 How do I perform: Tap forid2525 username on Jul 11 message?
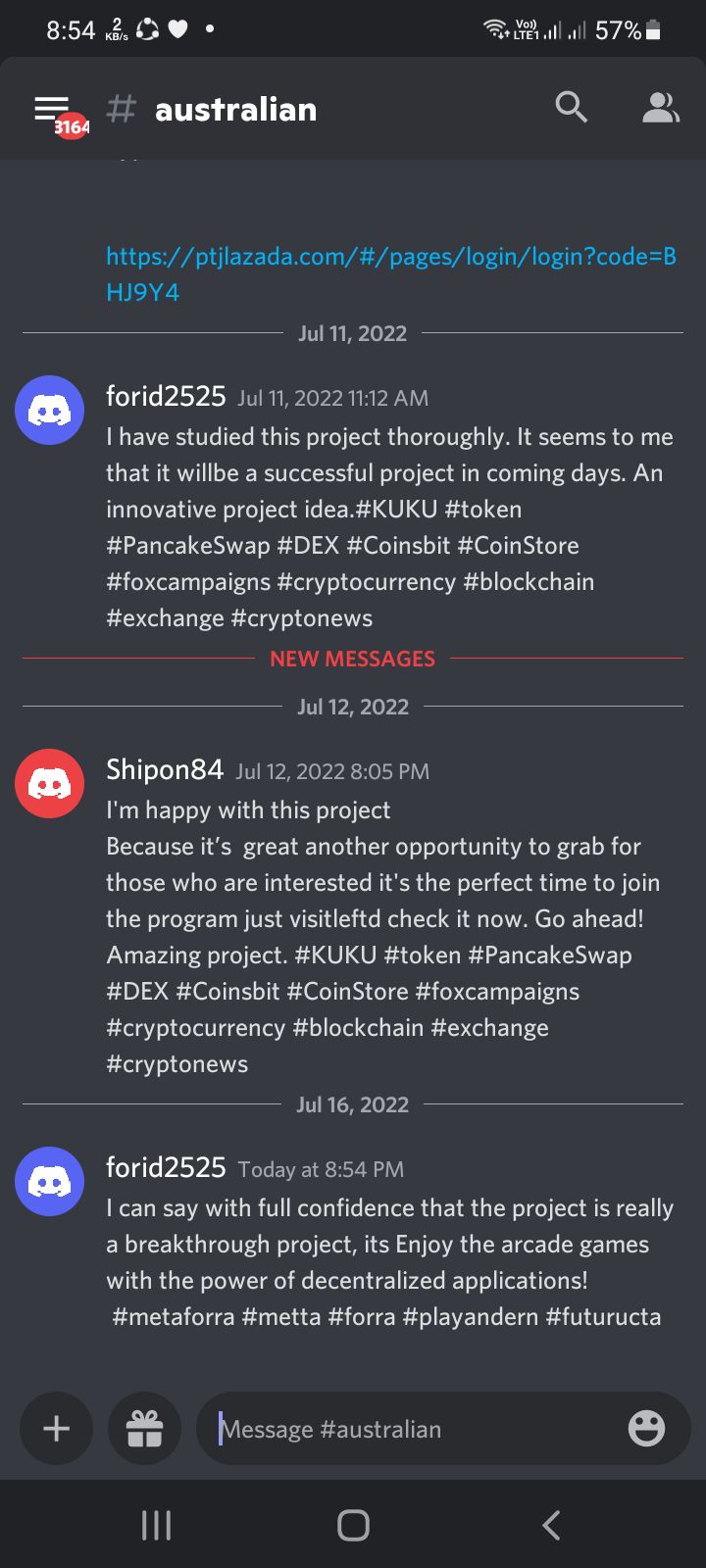click(x=166, y=397)
